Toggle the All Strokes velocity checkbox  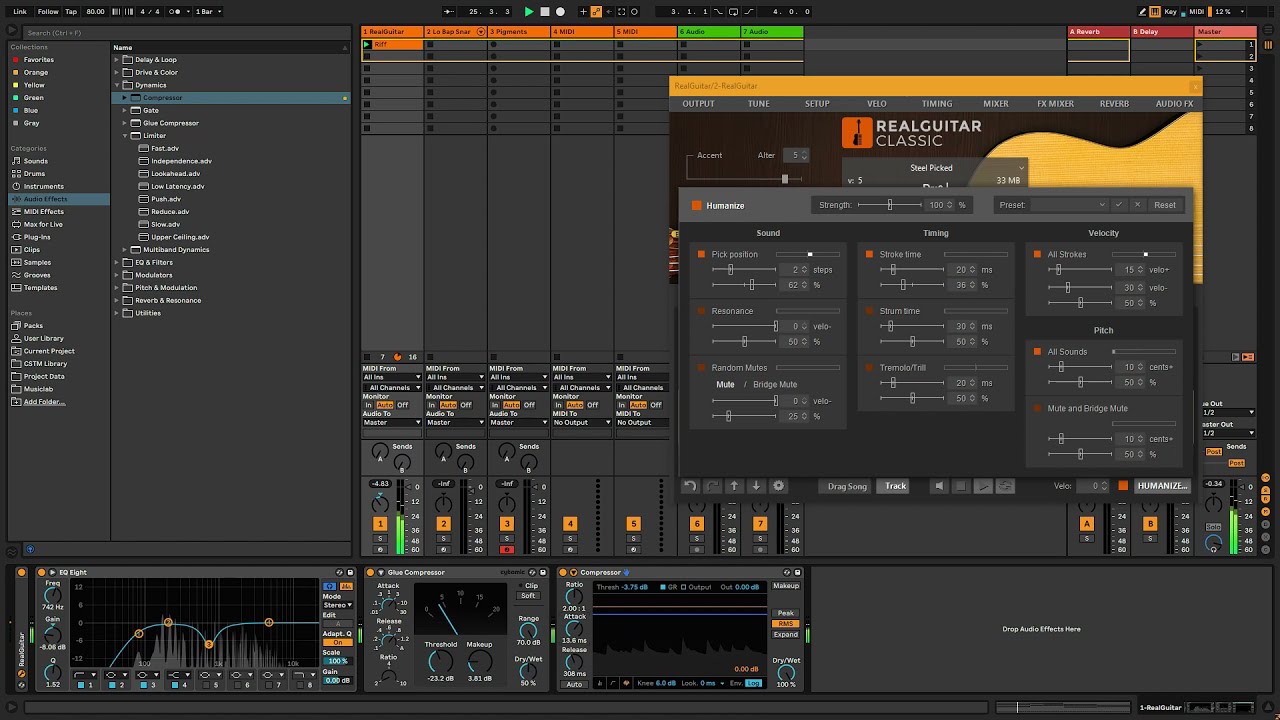[1038, 254]
